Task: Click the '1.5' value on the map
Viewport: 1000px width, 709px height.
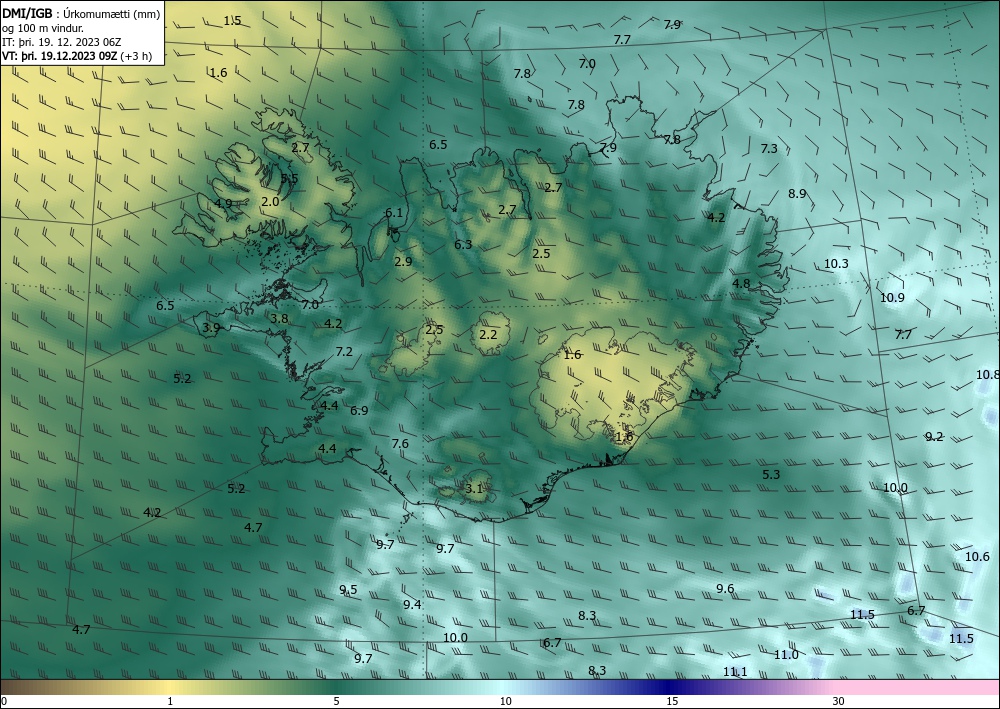Action: 233,20
